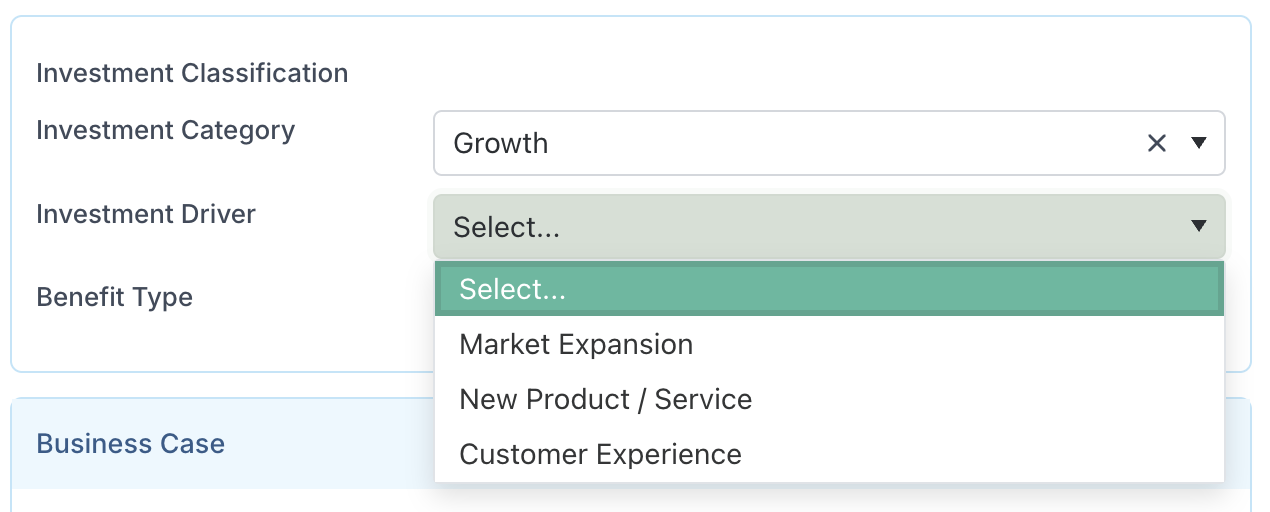Image resolution: width=1270 pixels, height=512 pixels.
Task: Click the Investment Driver dropdown arrow
Action: click(x=1199, y=227)
